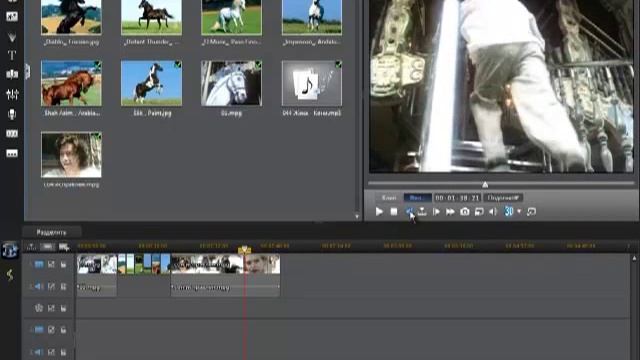Image resolution: width=640 pixels, height=360 pixels.
Task: Click the first audio track speaker icon
Action: [x=38, y=287]
